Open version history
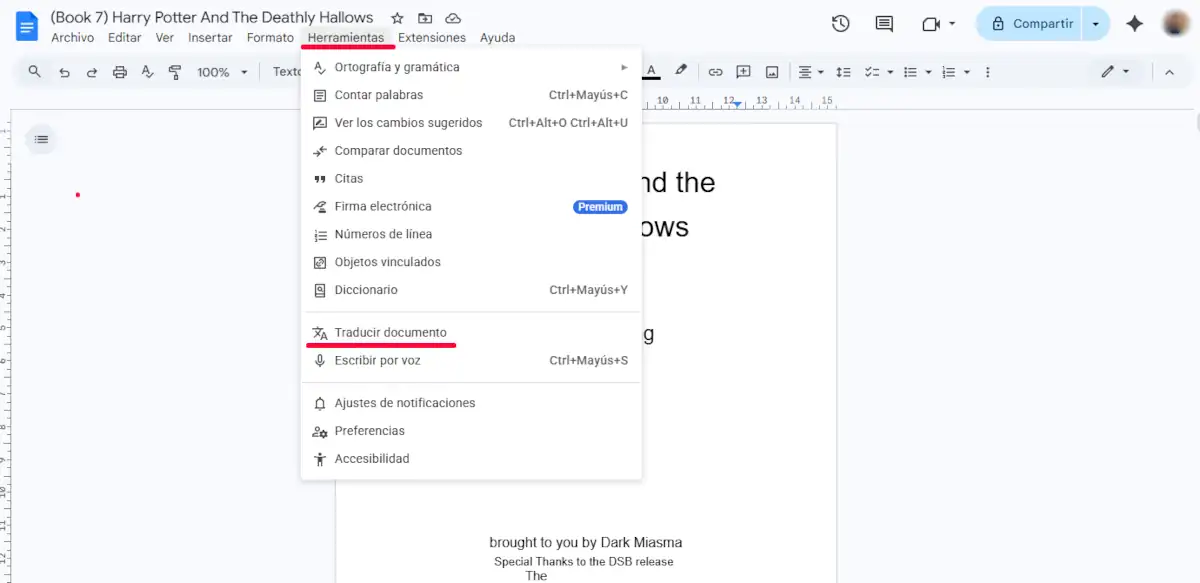Image resolution: width=1200 pixels, height=583 pixels. point(840,22)
